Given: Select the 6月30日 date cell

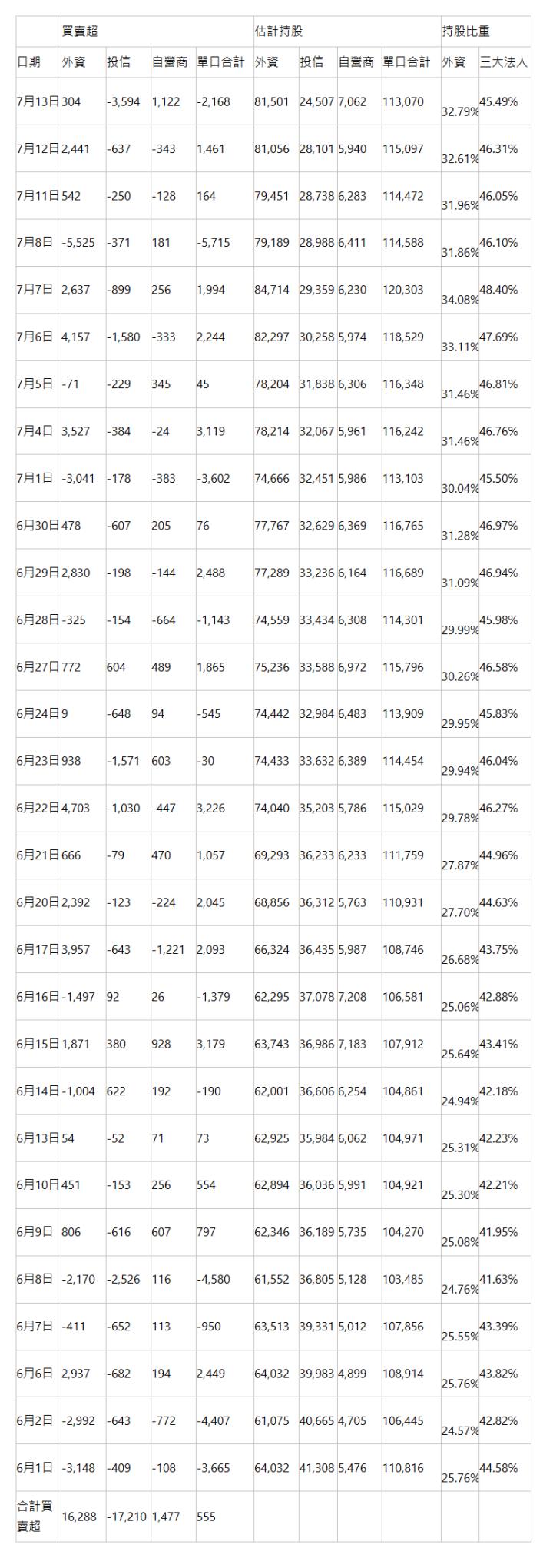Looking at the screenshot, I should (38, 526).
